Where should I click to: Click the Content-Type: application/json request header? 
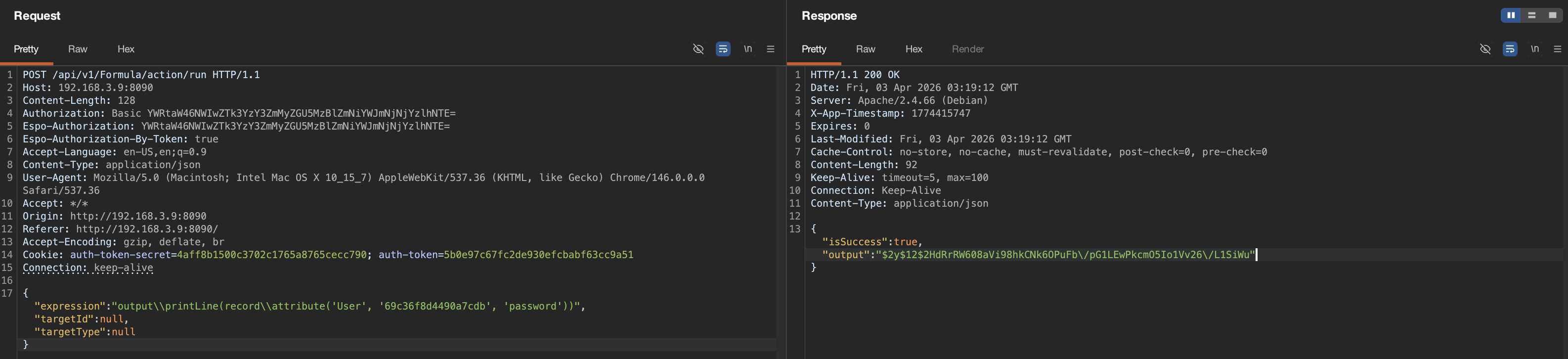click(x=111, y=164)
